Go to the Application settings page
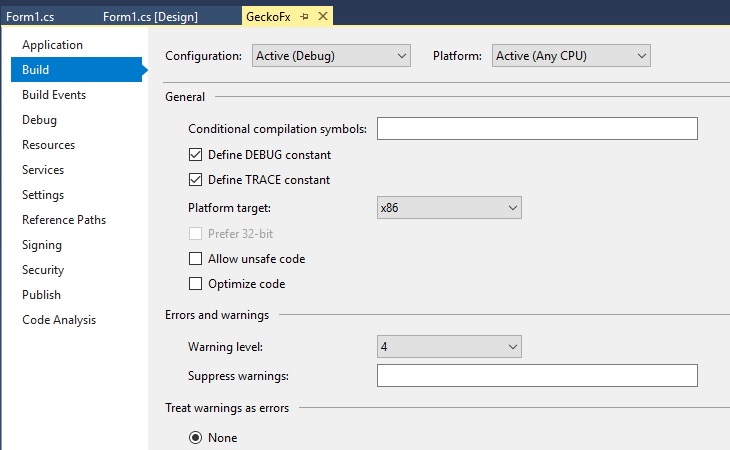 52,45
